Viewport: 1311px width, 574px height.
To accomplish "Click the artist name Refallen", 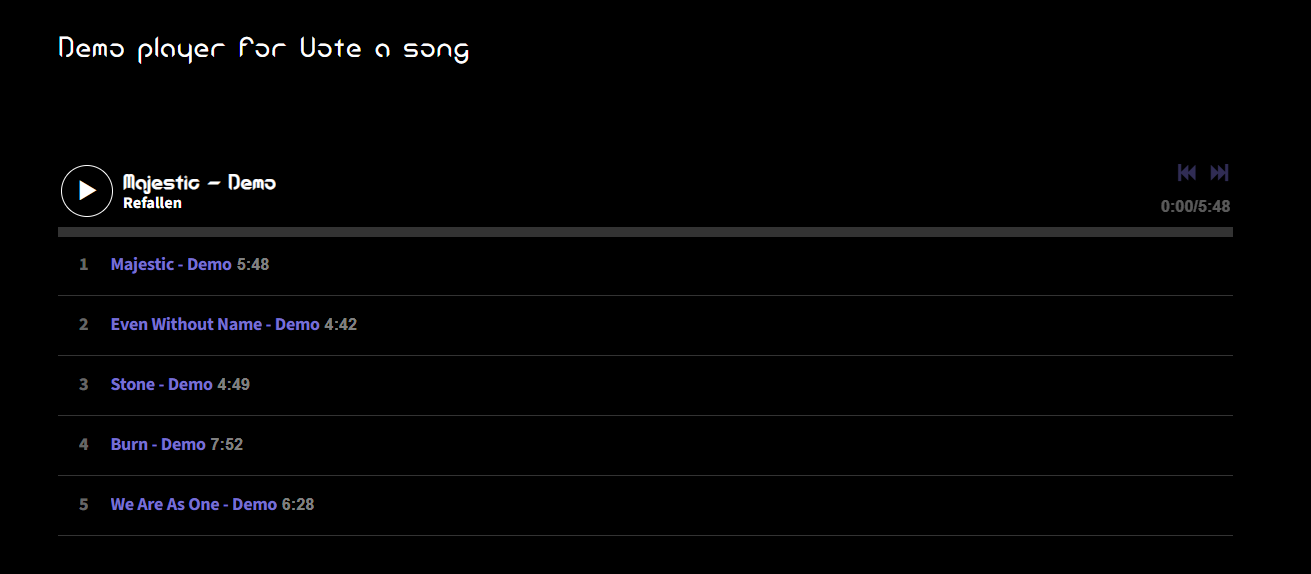I will click(152, 203).
